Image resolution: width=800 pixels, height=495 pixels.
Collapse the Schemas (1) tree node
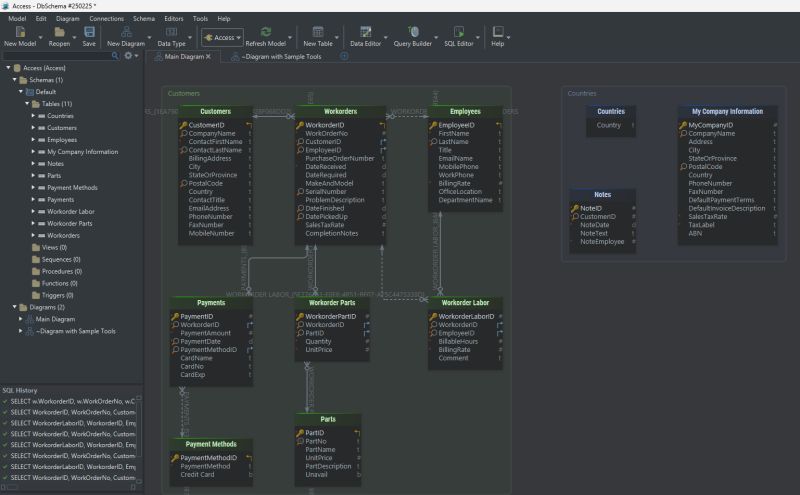point(15,80)
